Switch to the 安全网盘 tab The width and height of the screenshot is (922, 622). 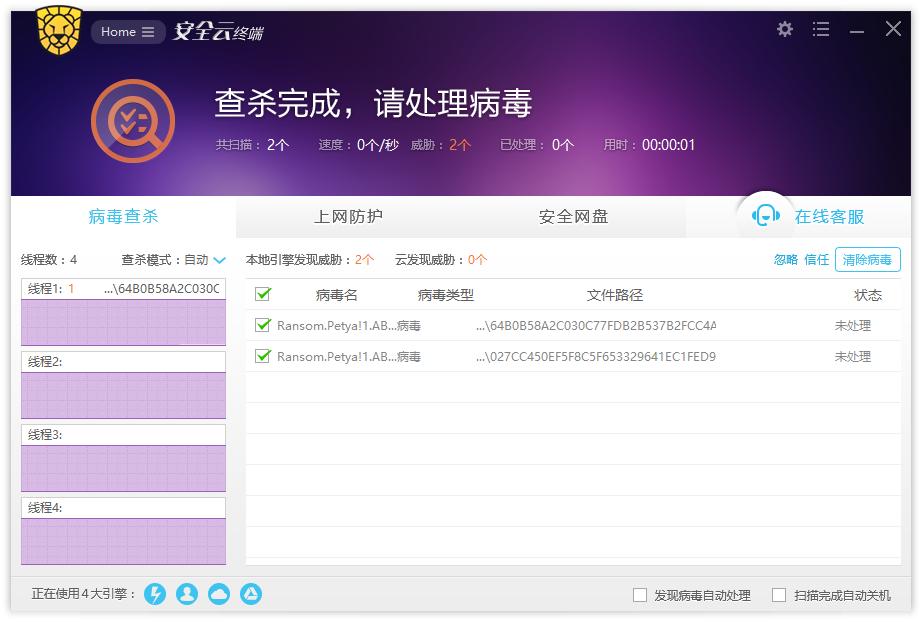coord(572,216)
